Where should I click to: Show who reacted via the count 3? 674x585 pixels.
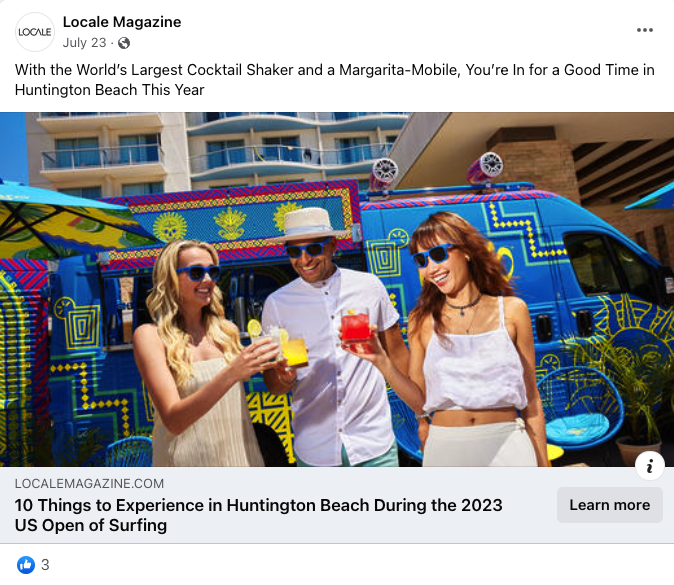[x=45, y=565]
